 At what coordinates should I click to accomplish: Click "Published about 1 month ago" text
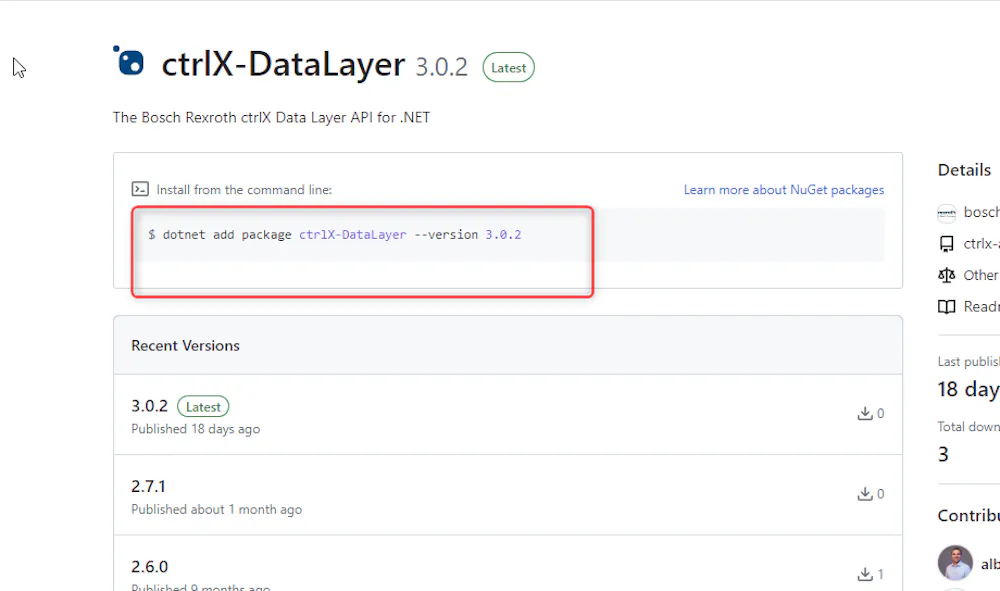coord(217,509)
